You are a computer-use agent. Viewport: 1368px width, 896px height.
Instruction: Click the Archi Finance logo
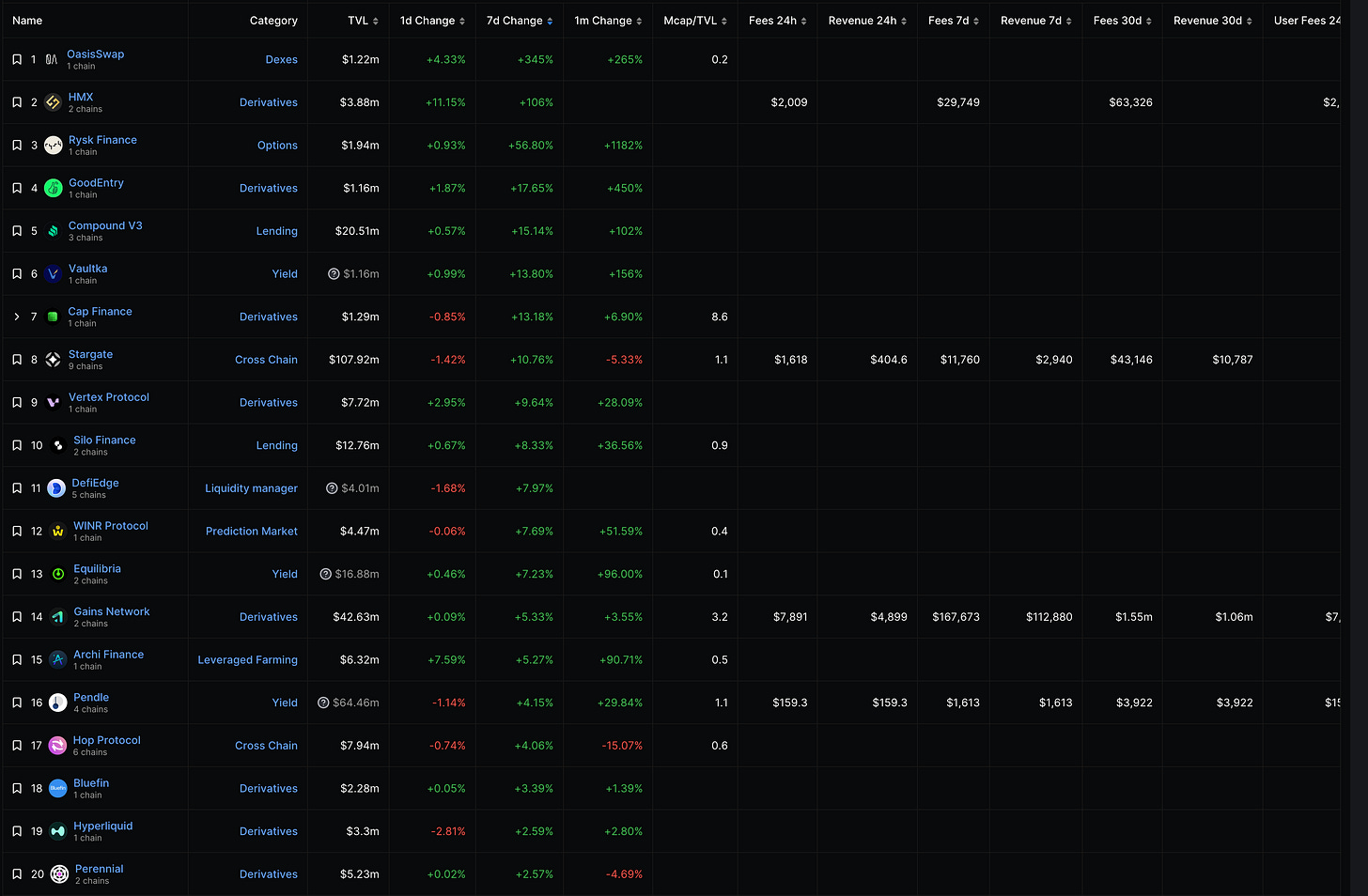click(58, 660)
